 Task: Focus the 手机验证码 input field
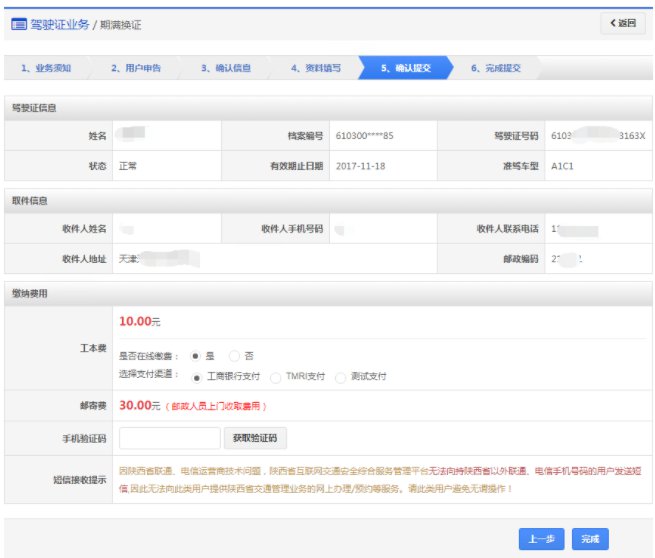[169, 438]
